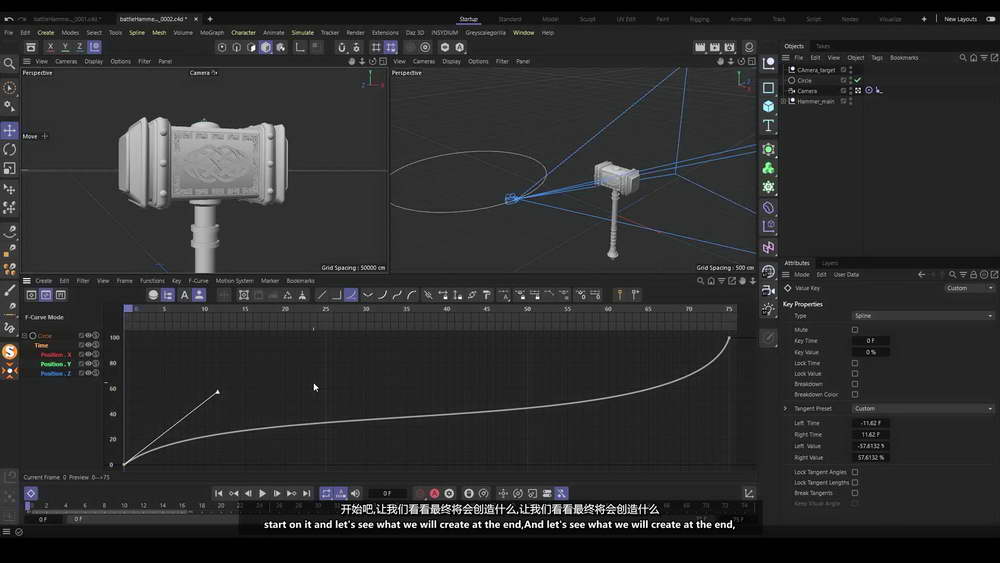The width and height of the screenshot is (1000, 563).
Task: Toggle the X axis lock icon
Action: coord(50,47)
